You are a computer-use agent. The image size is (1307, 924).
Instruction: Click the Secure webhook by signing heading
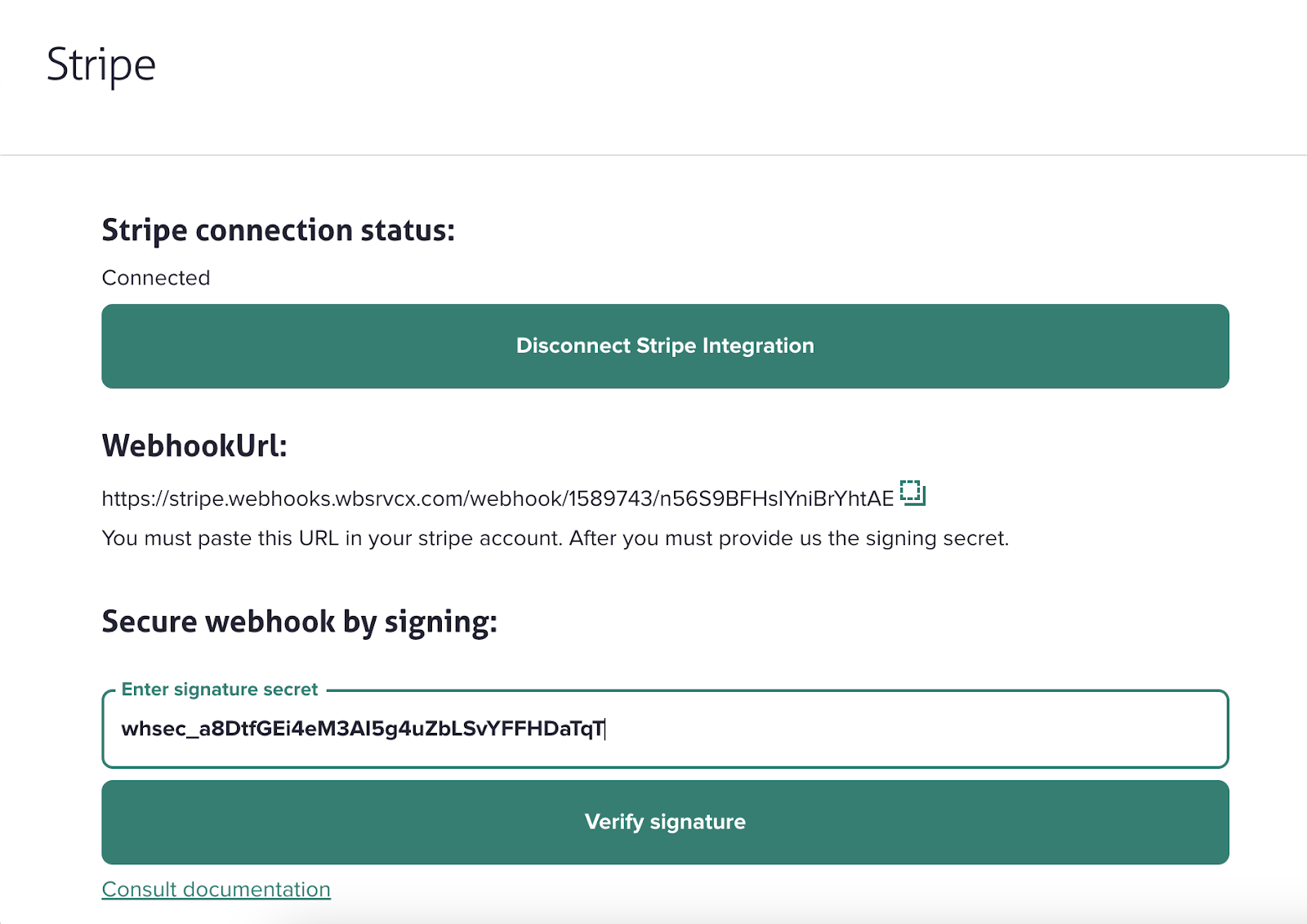coord(299,622)
